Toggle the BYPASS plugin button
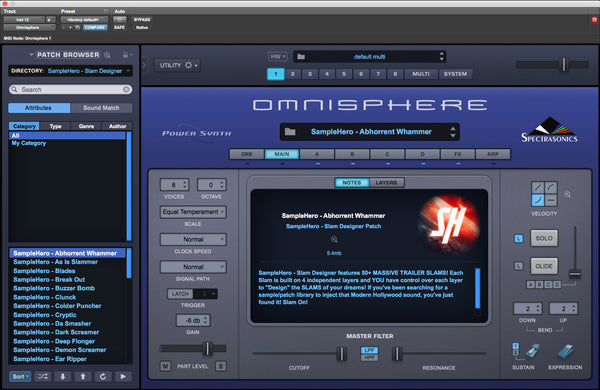 pos(142,20)
